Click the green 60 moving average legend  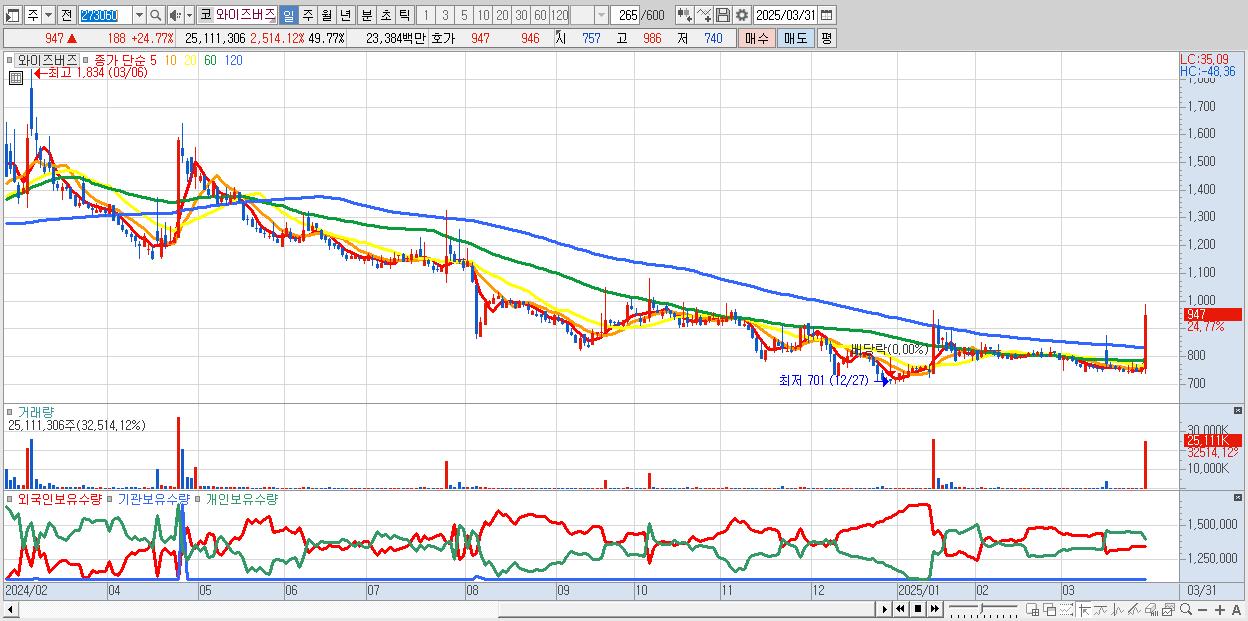(x=210, y=60)
